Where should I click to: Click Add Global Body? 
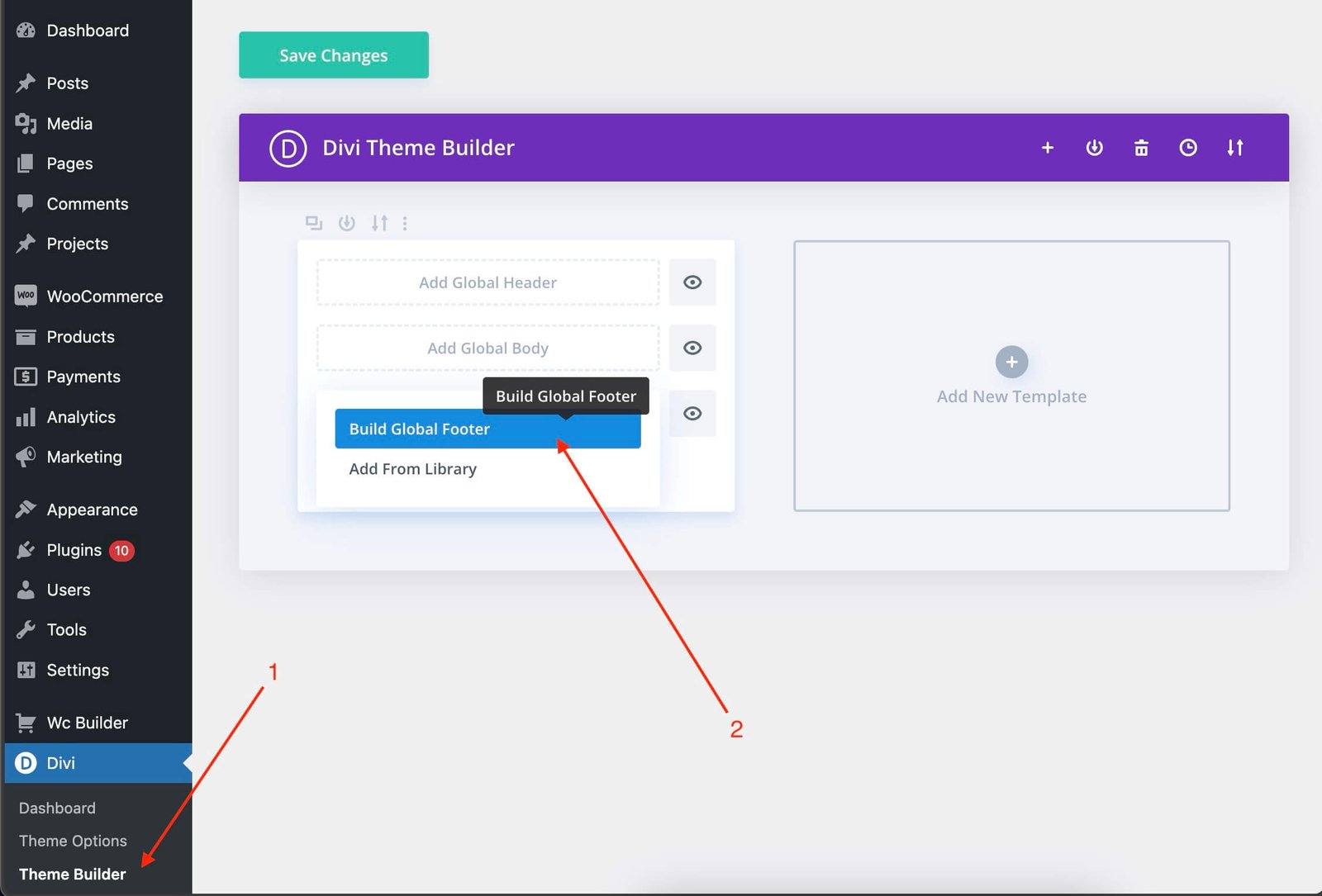click(x=487, y=348)
